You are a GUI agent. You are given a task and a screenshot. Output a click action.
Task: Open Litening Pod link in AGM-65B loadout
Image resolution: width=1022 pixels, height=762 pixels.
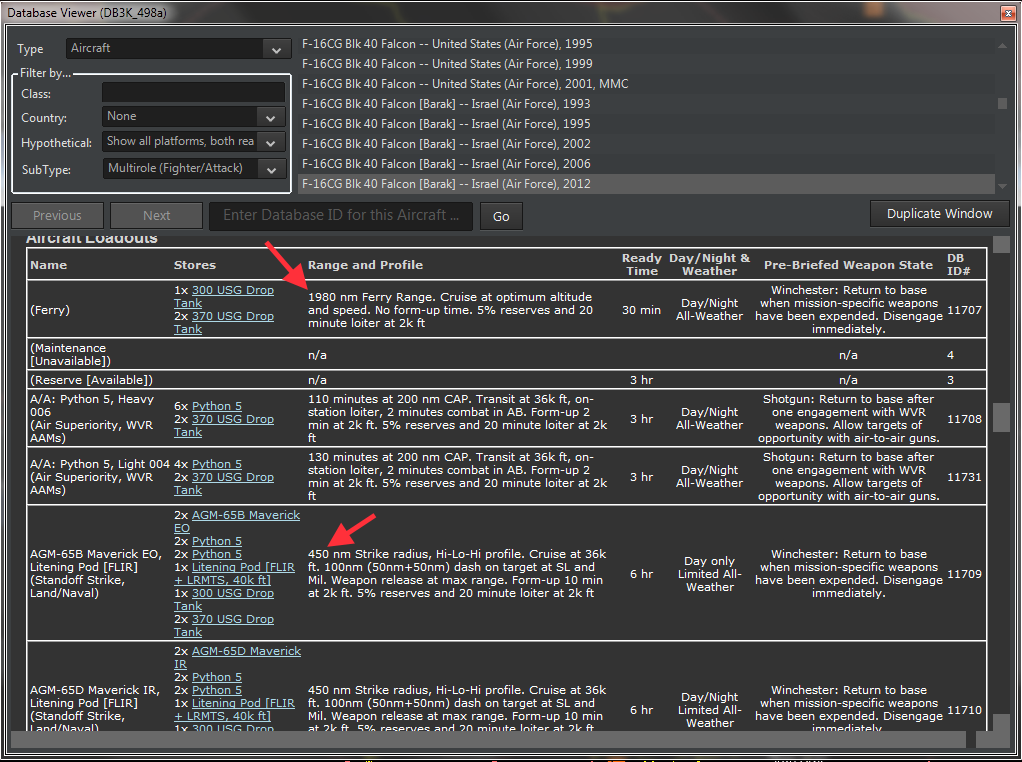point(235,574)
